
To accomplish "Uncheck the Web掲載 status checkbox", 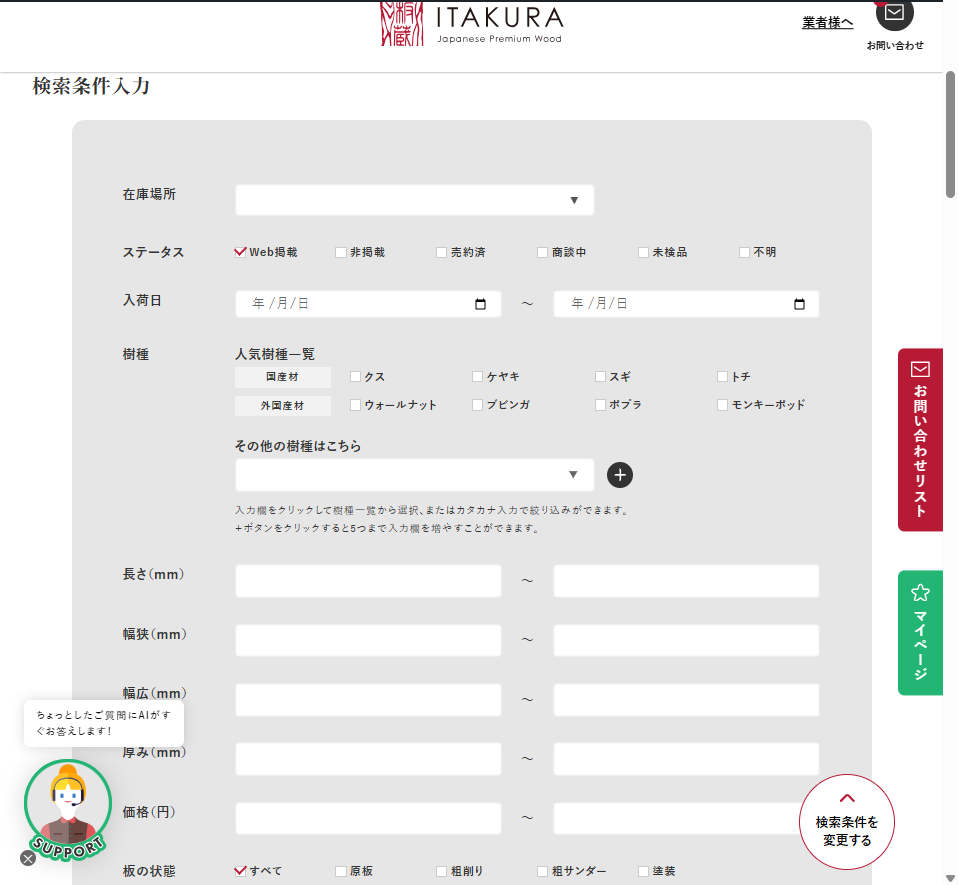I will point(240,253).
